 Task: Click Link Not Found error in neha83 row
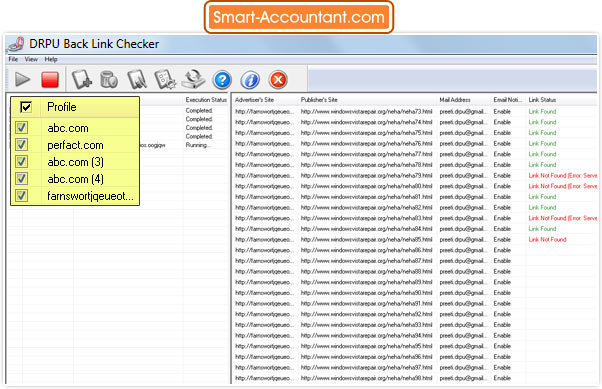click(562, 218)
